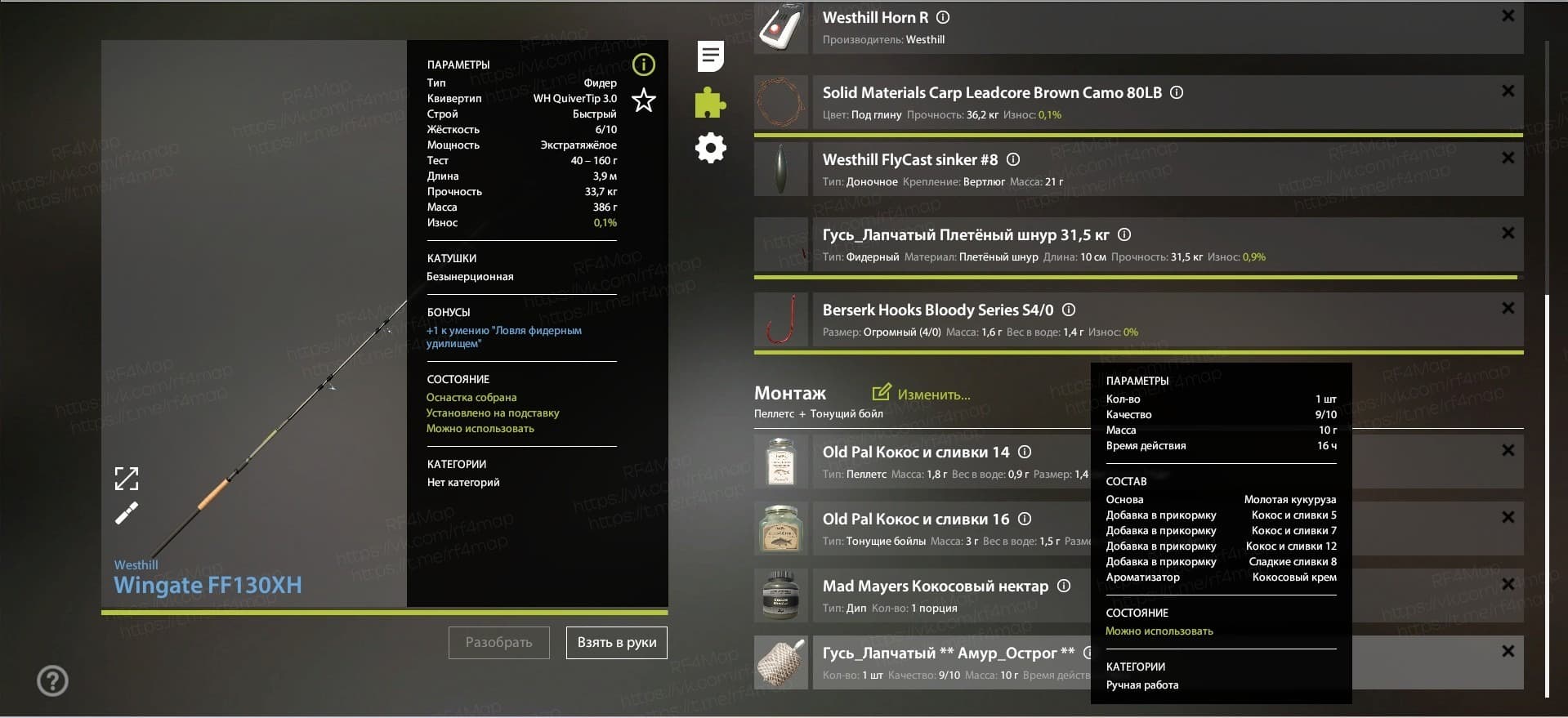
Task: Show info for Westhill Horn R
Action: pos(943,17)
